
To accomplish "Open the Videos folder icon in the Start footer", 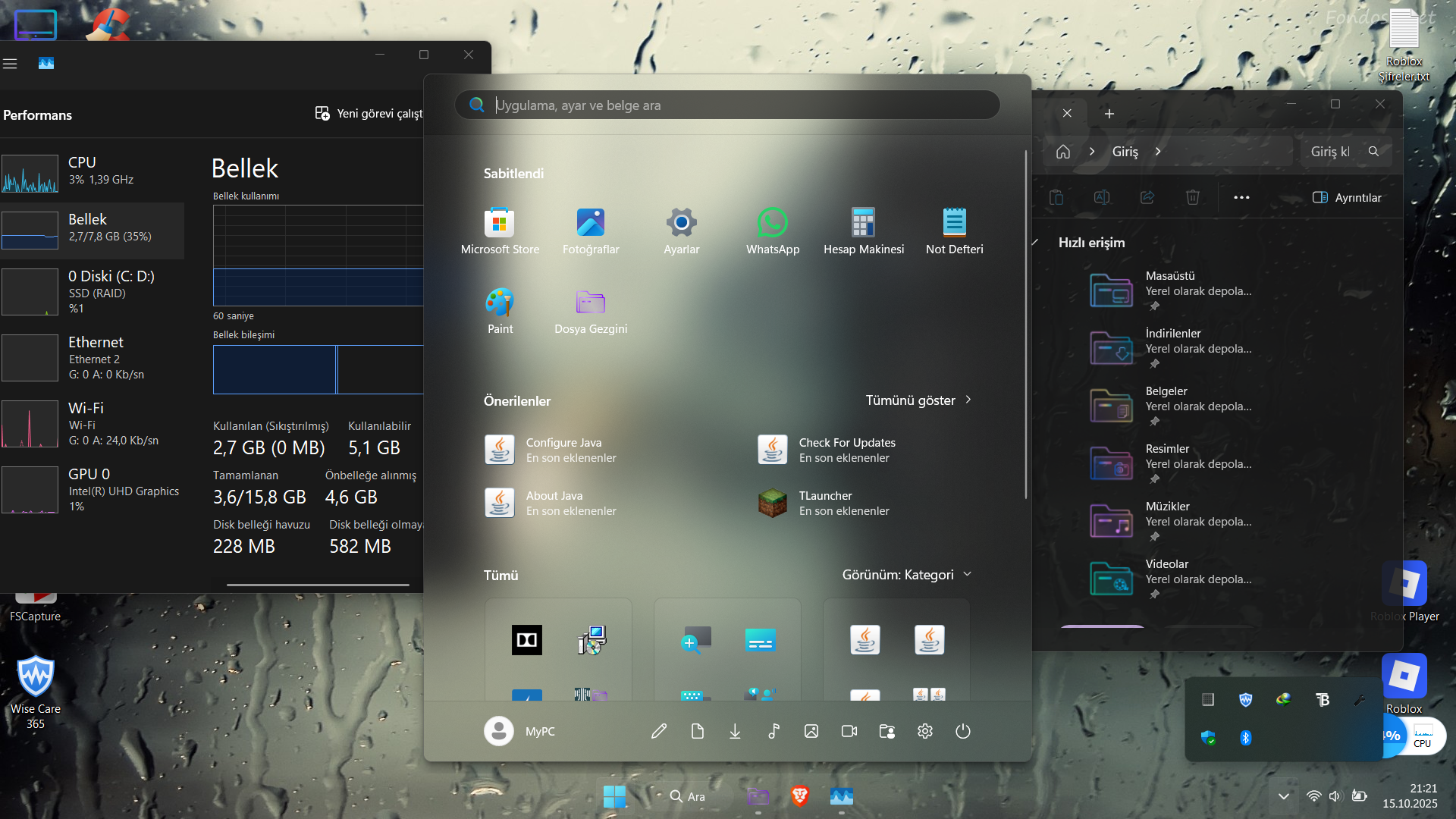I will [849, 731].
